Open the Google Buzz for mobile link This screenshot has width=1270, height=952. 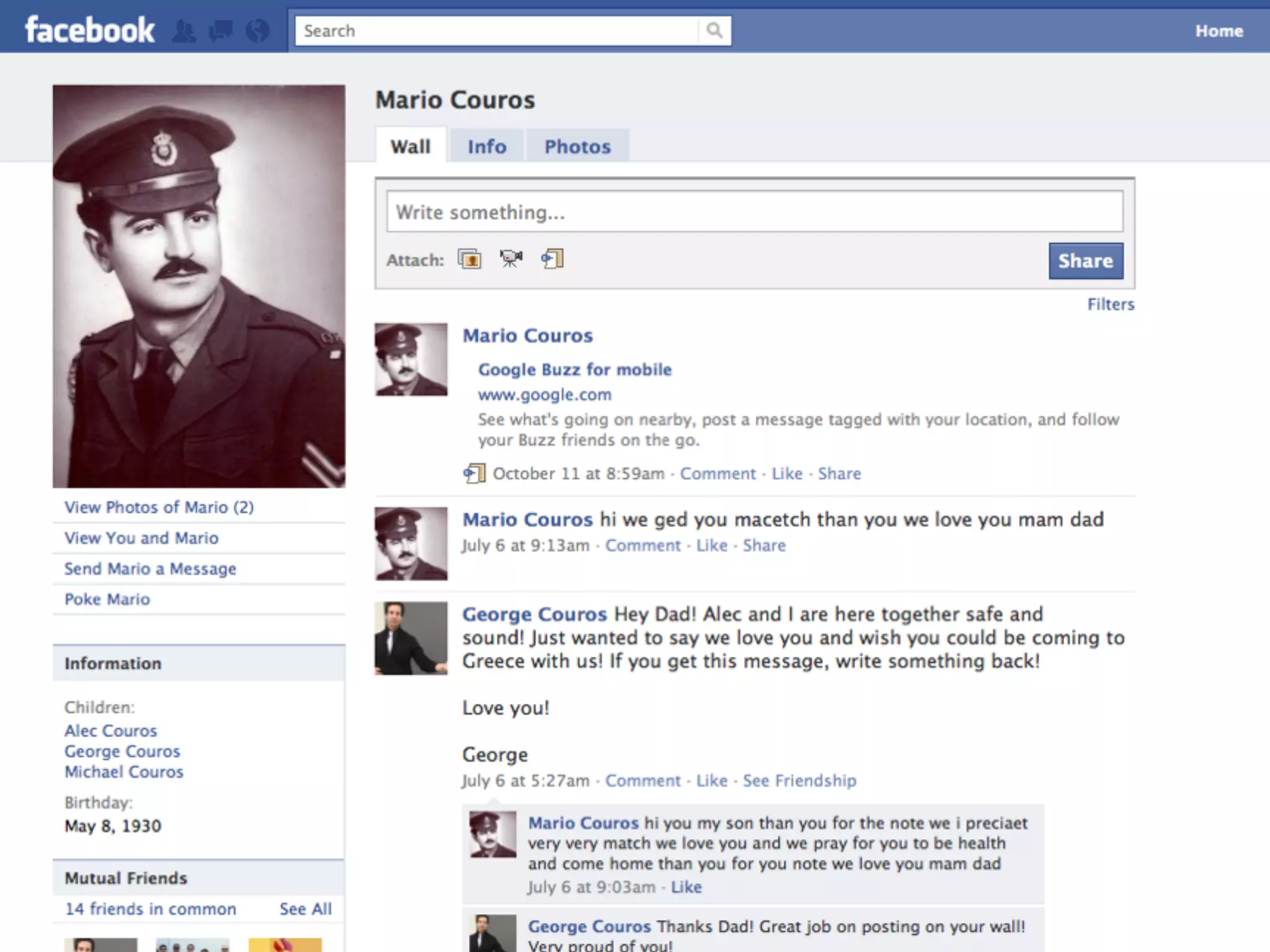point(575,370)
